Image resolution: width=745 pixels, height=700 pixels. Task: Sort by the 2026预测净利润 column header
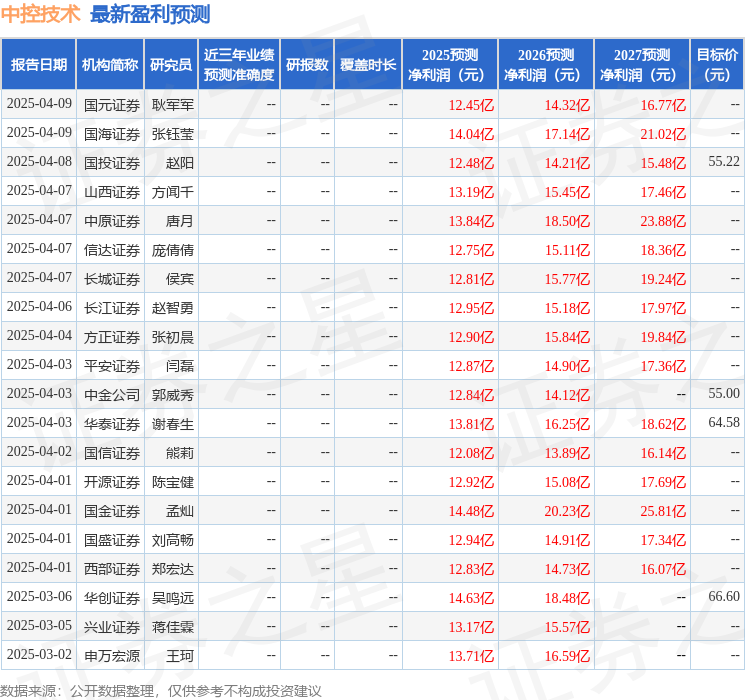coord(546,65)
